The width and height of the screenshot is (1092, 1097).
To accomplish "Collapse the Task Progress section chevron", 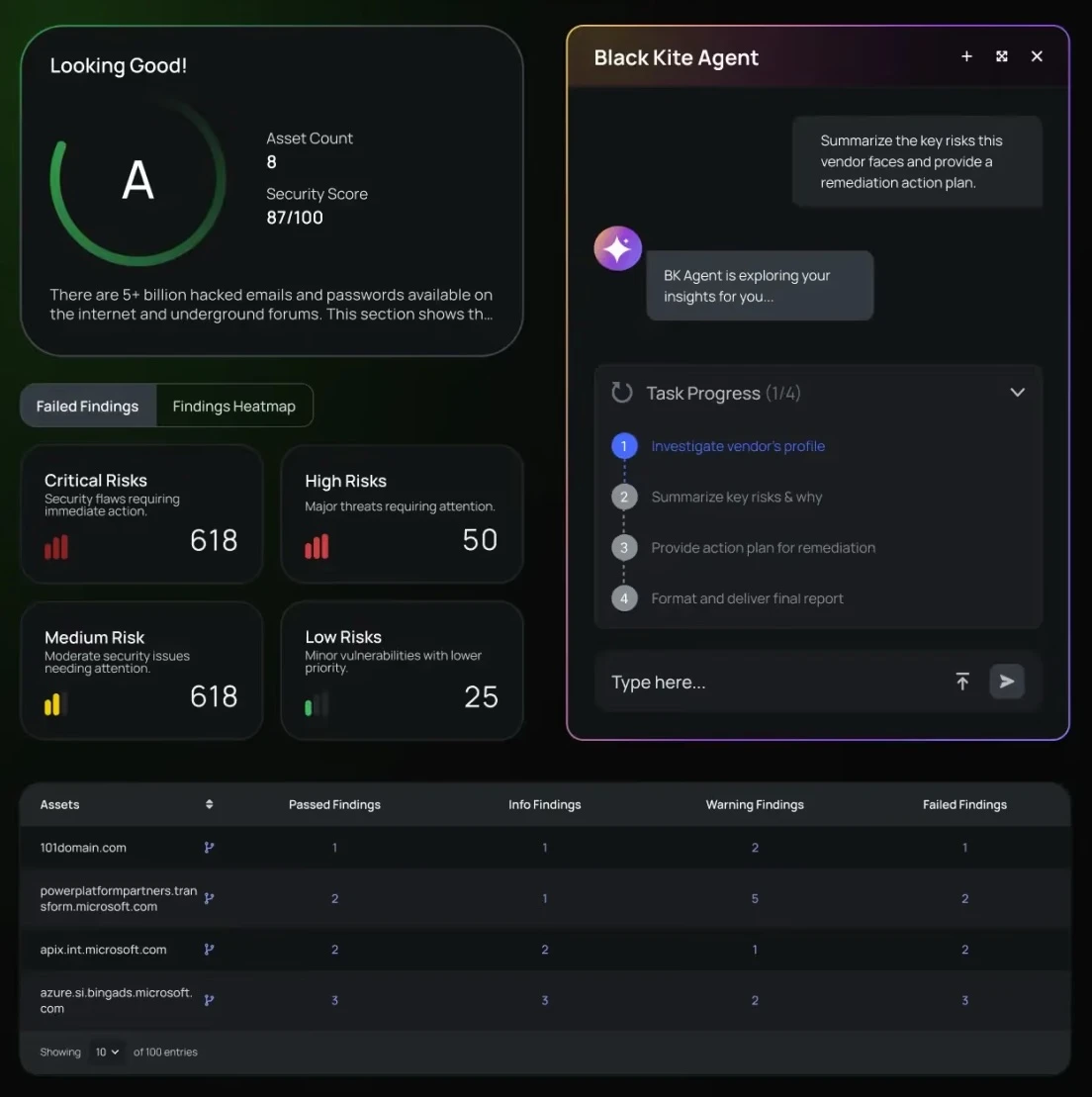I will 1017,393.
